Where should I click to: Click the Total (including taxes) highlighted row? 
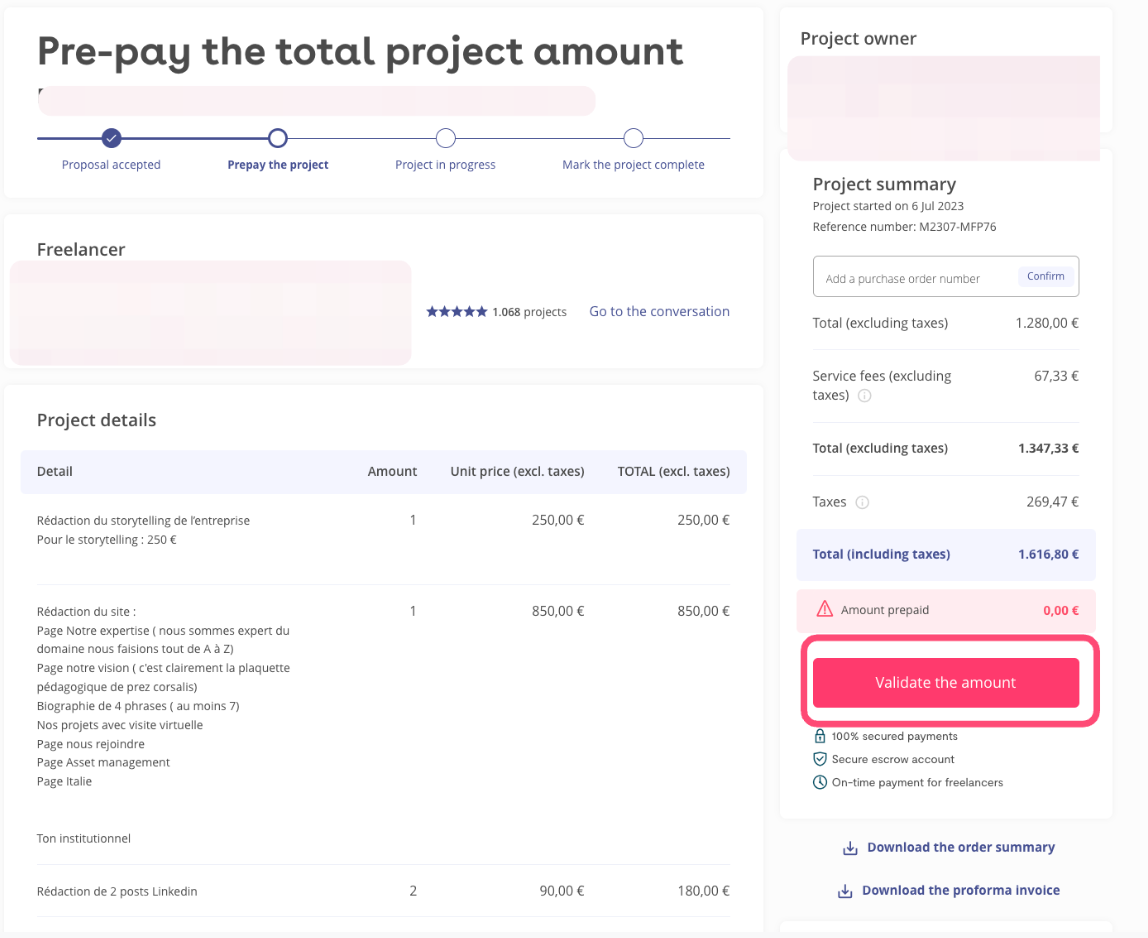(x=945, y=554)
